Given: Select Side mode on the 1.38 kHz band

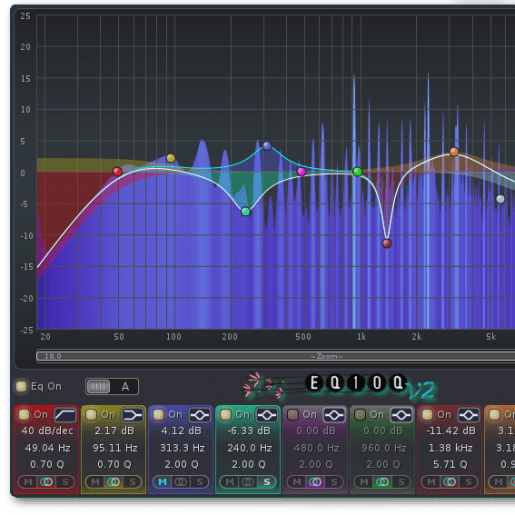Looking at the screenshot, I should 468,482.
